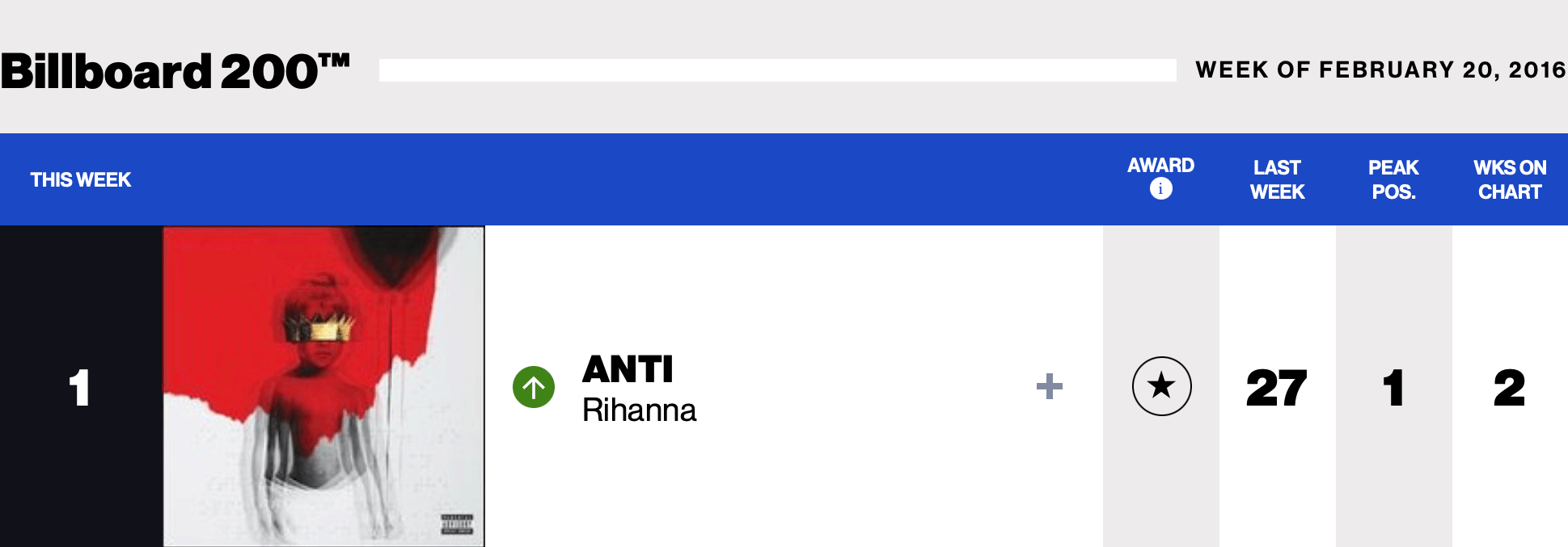Click the This Week column header
Screen dimensions: 1568x547
click(x=81, y=179)
